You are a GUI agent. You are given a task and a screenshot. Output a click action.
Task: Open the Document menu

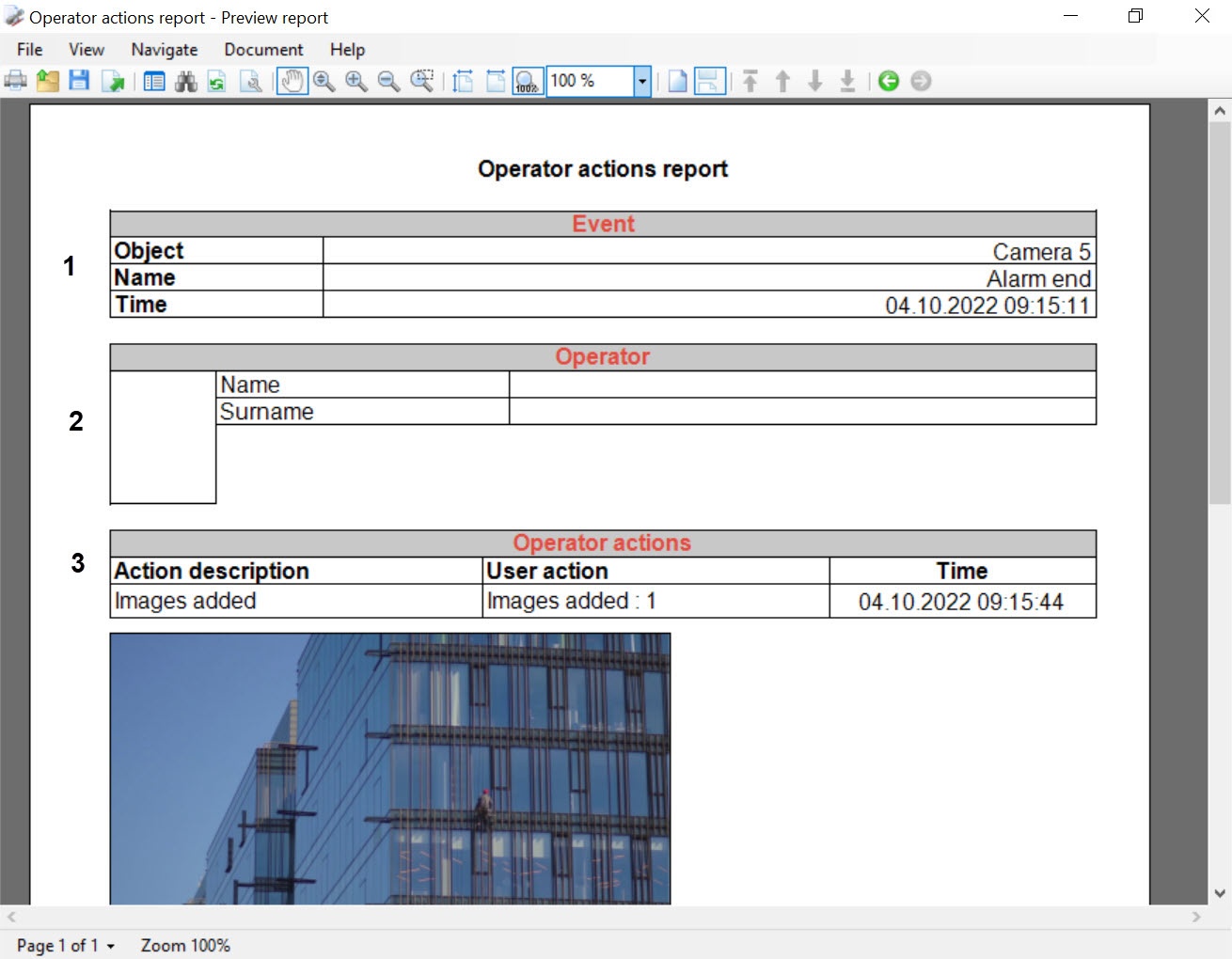click(263, 50)
